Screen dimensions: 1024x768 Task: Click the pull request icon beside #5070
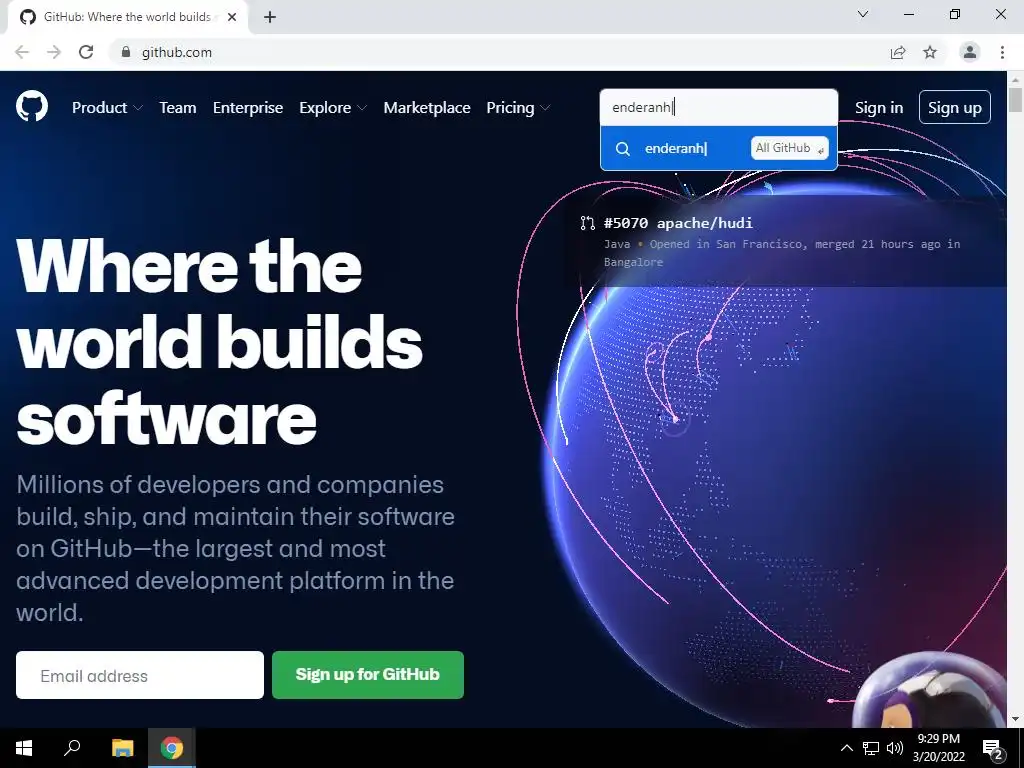(587, 223)
